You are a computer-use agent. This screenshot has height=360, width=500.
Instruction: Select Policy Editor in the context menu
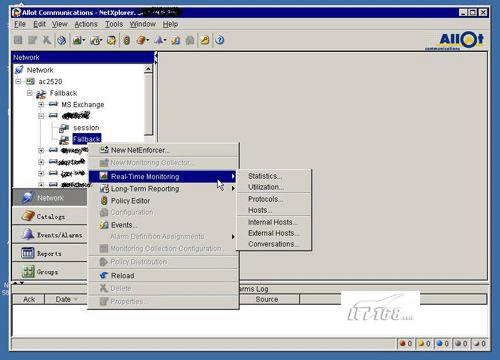[164, 201]
